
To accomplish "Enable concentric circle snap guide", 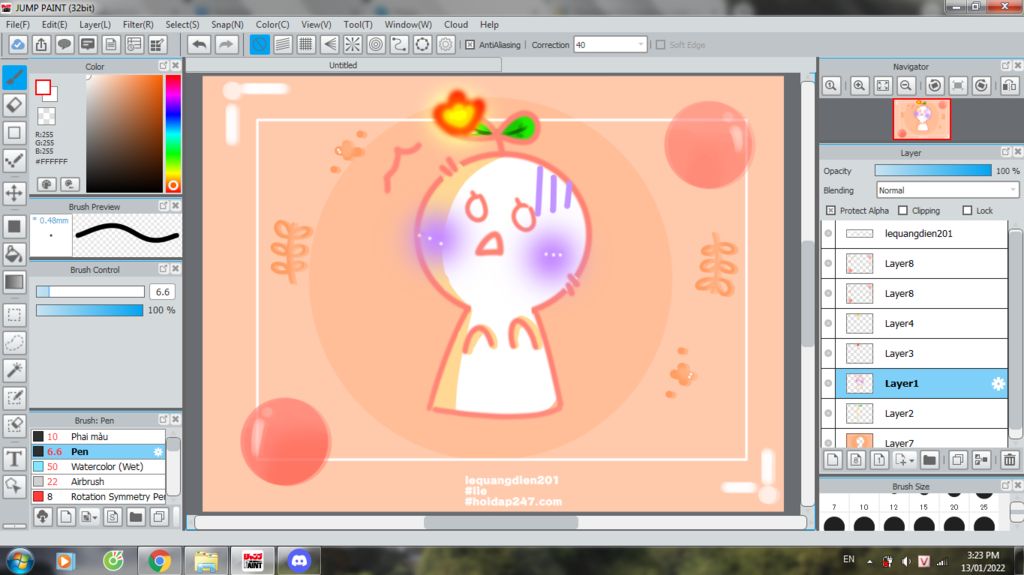I will pyautogui.click(x=376, y=44).
